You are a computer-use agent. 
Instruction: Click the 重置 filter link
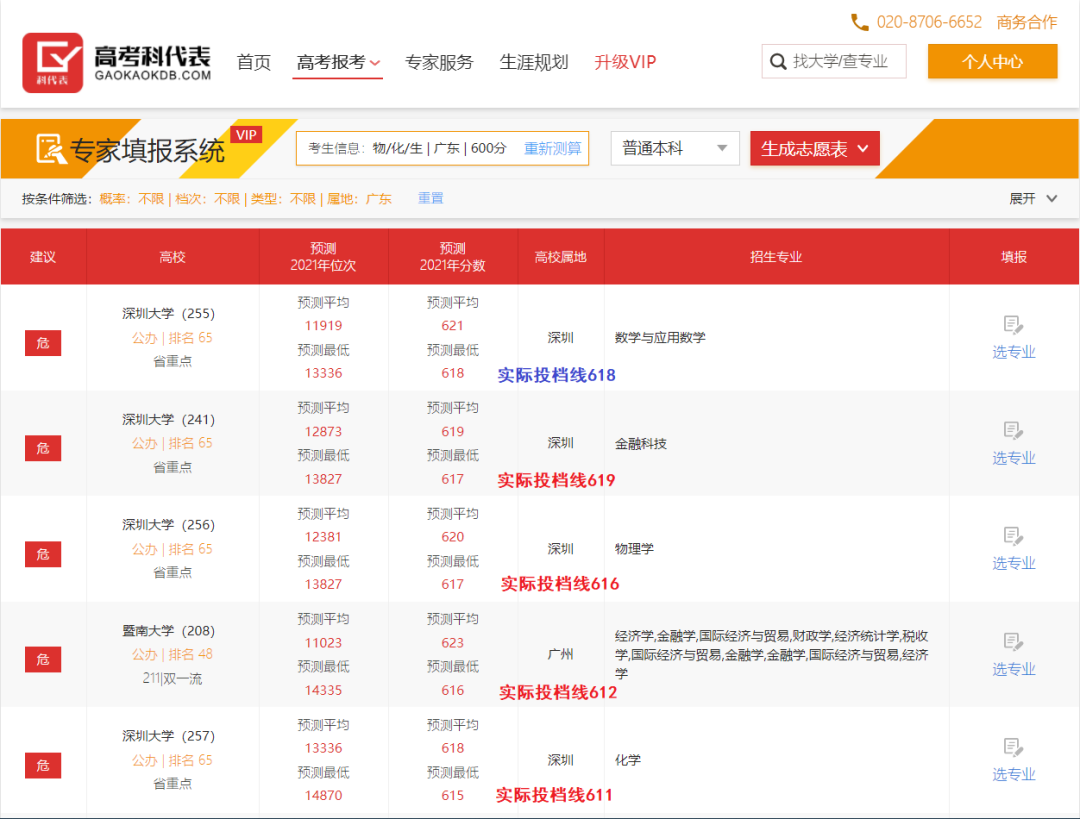pyautogui.click(x=430, y=198)
